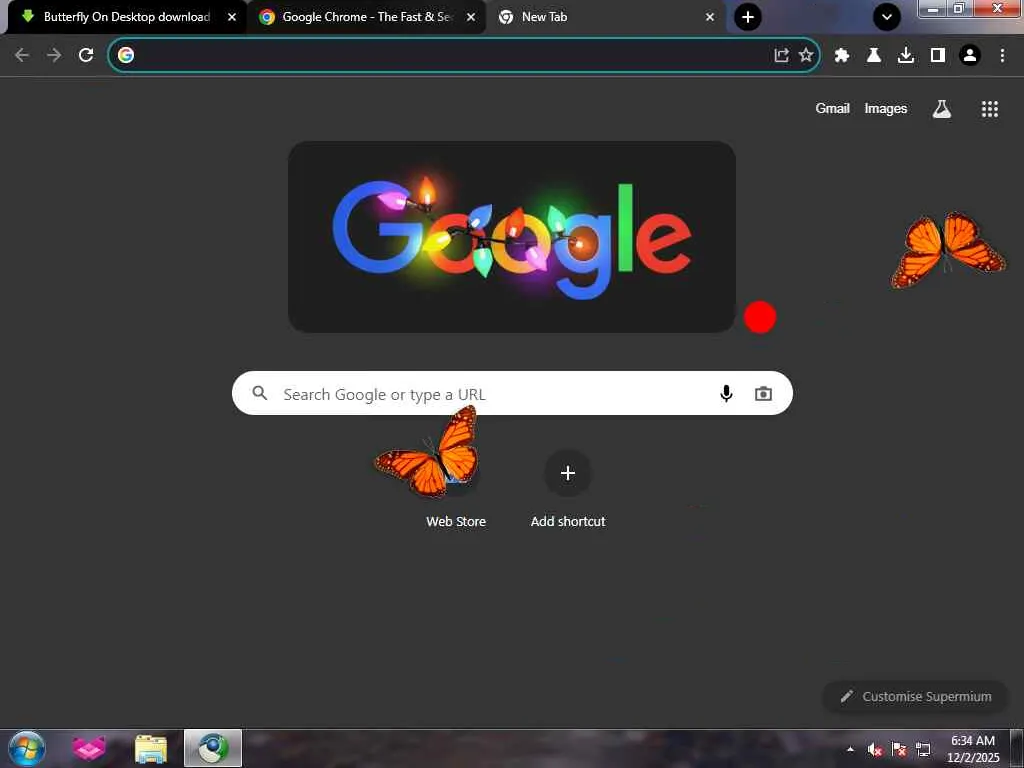Click the forward navigation arrow
Image resolution: width=1024 pixels, height=768 pixels.
pos(54,56)
